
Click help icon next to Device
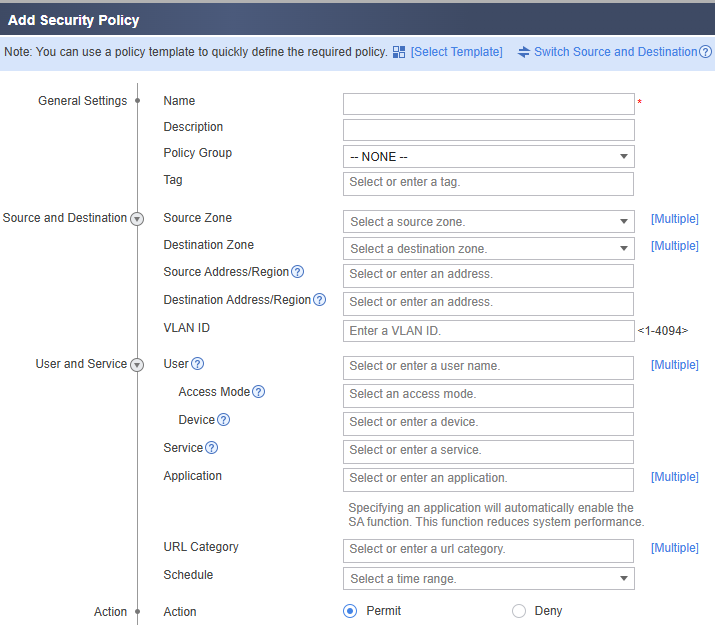(223, 419)
